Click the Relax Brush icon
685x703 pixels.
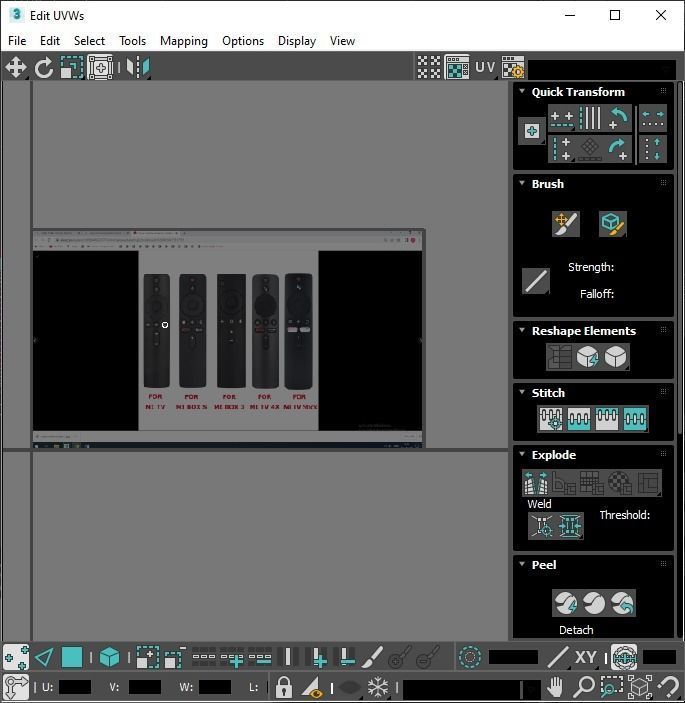[x=612, y=224]
